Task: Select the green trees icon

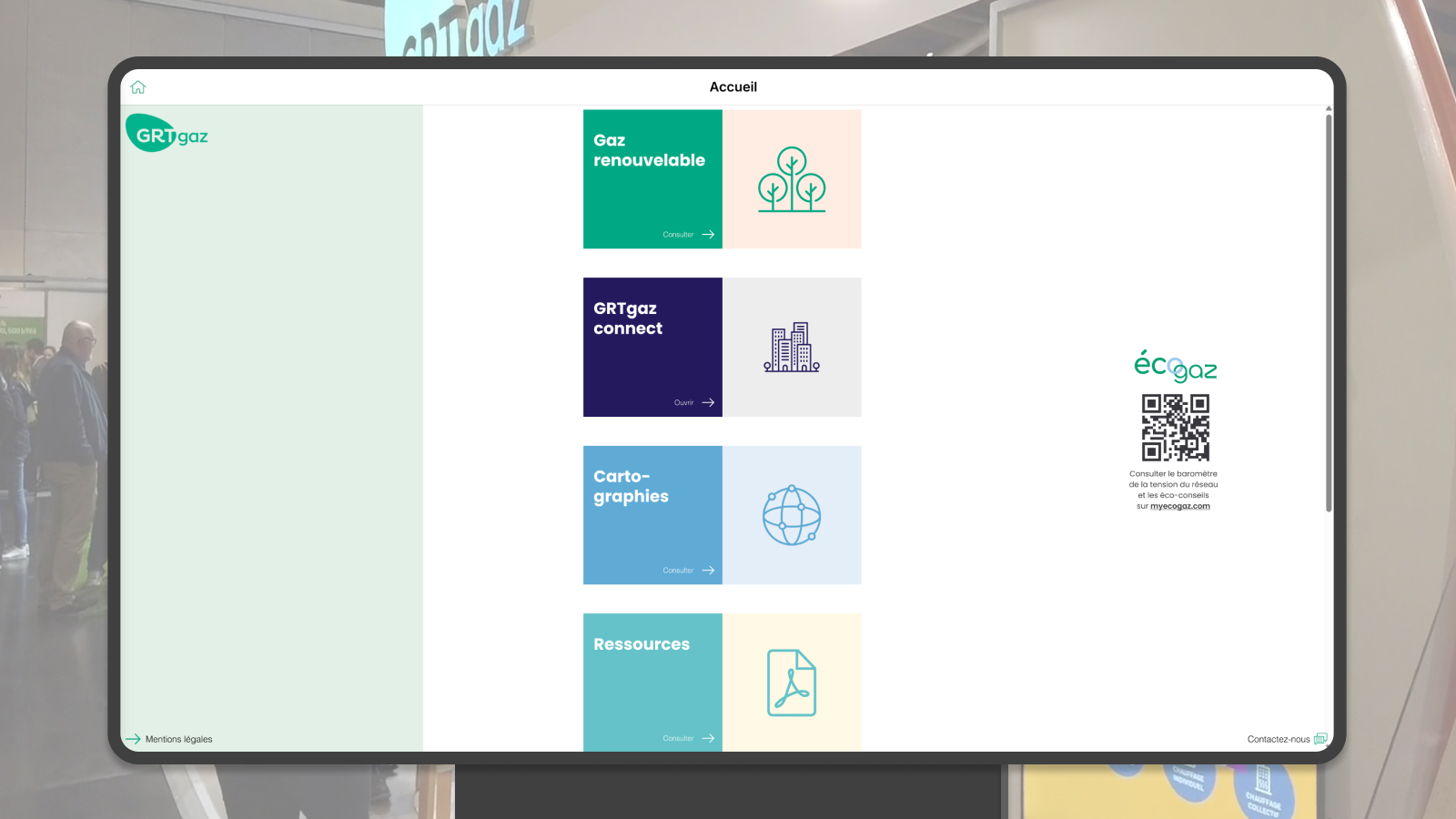Action: [x=792, y=179]
